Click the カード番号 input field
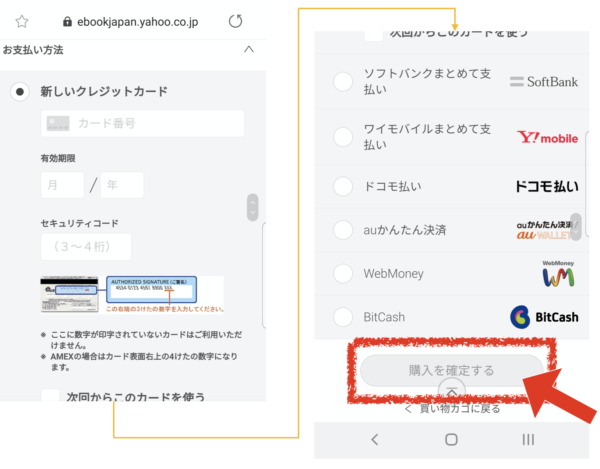This screenshot has width=600, height=469. [142, 123]
